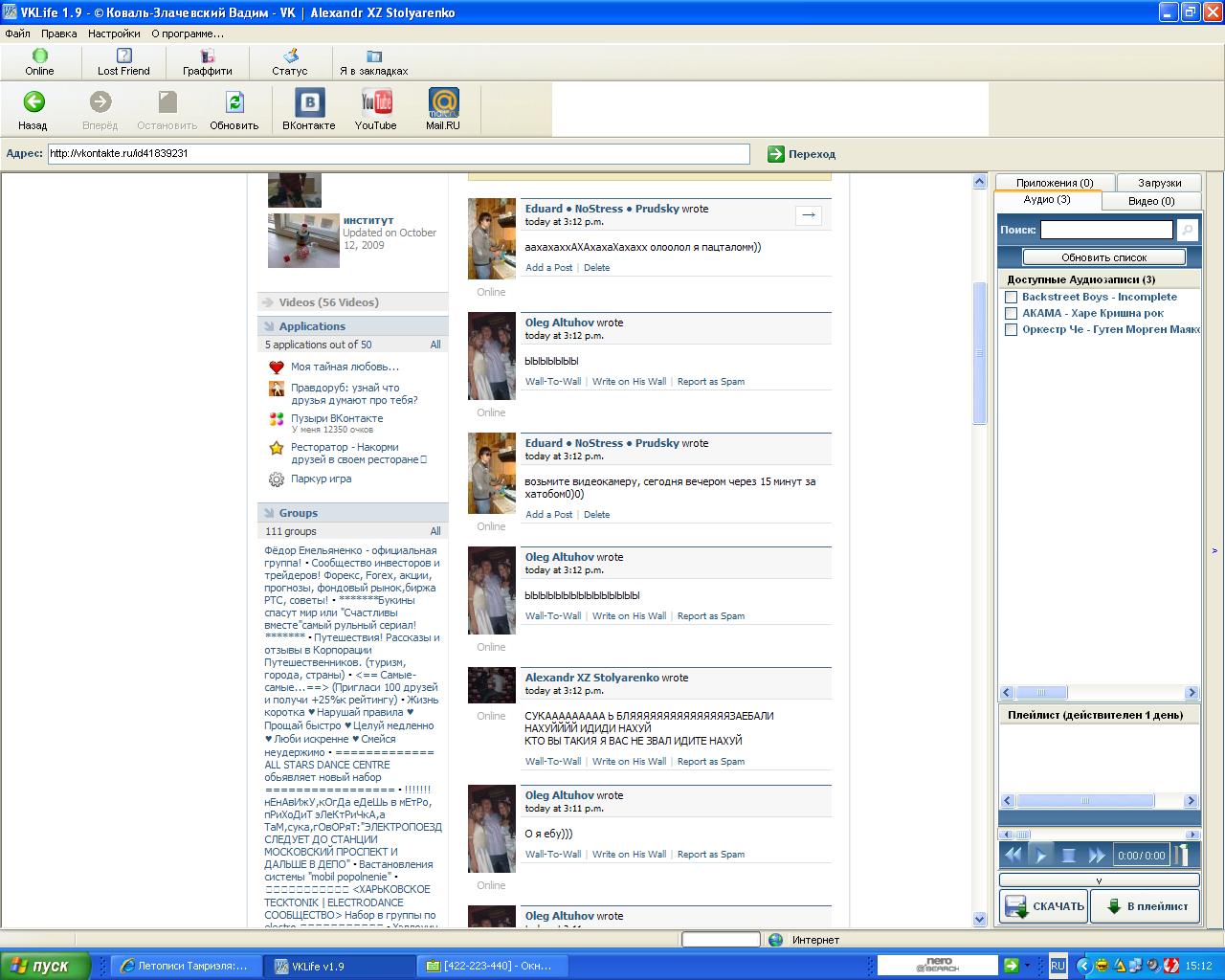This screenshot has width=1225, height=980.
Task: Click the Nero Search green arrow
Action: 1011,966
